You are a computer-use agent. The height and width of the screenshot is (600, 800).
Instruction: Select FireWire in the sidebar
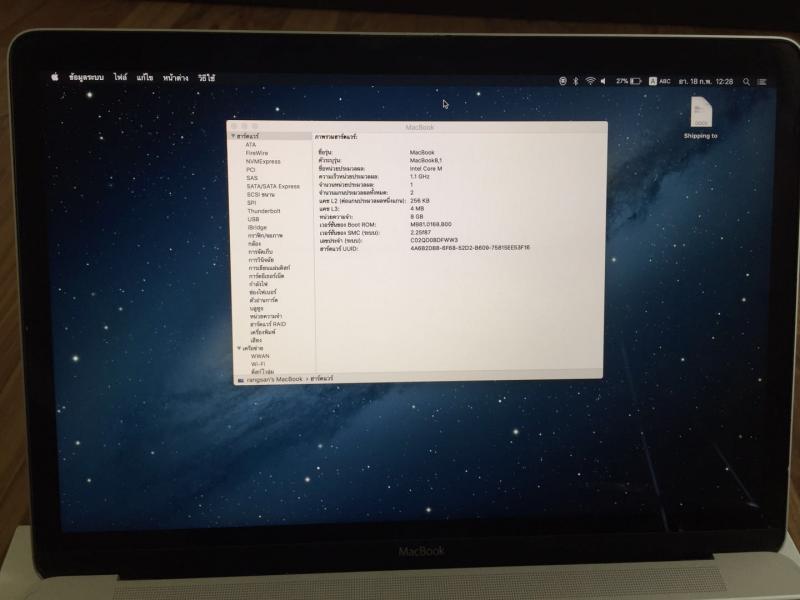(x=257, y=153)
